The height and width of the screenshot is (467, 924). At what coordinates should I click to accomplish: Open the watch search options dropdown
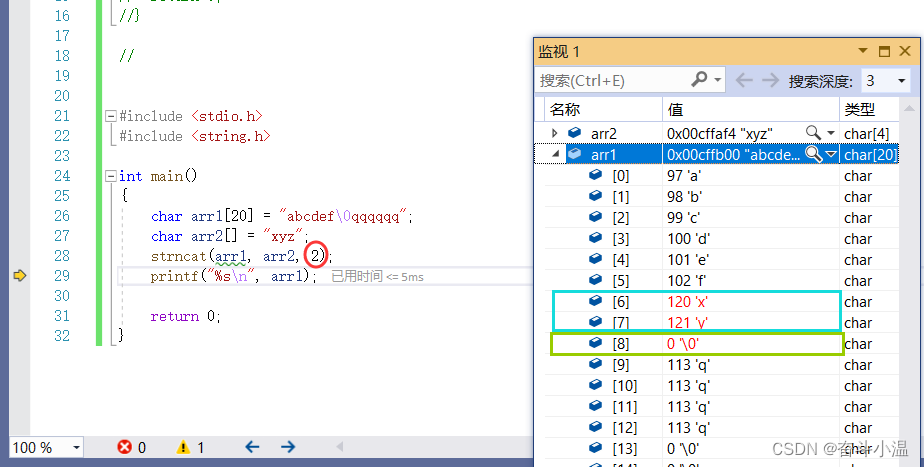[x=717, y=80]
